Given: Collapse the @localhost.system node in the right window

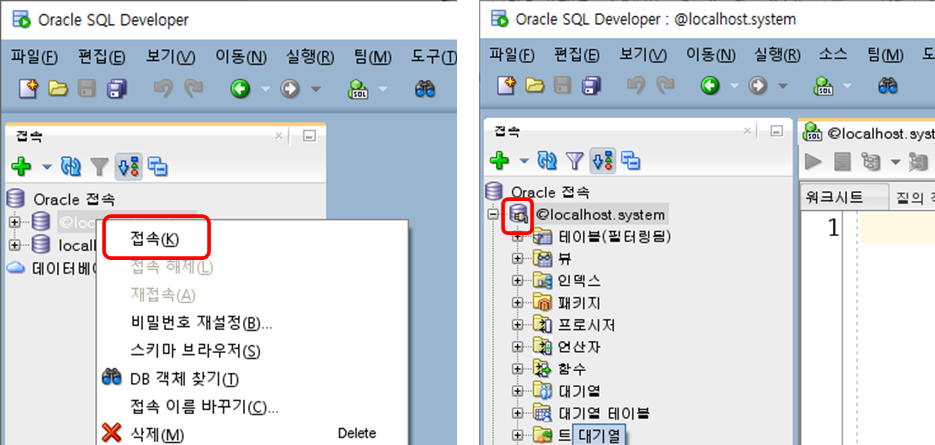Looking at the screenshot, I should coord(493,214).
